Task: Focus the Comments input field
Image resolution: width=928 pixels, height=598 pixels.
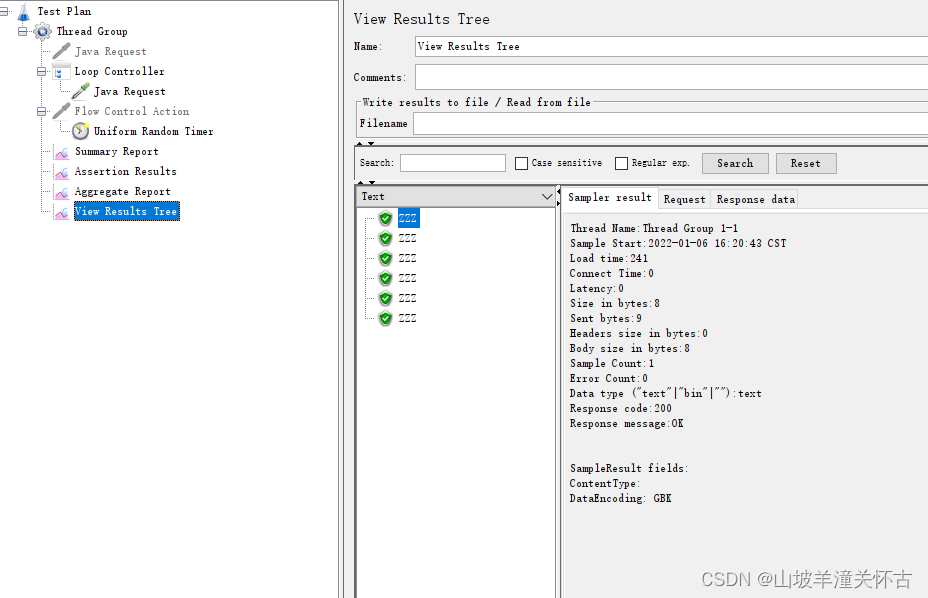Action: pyautogui.click(x=671, y=78)
